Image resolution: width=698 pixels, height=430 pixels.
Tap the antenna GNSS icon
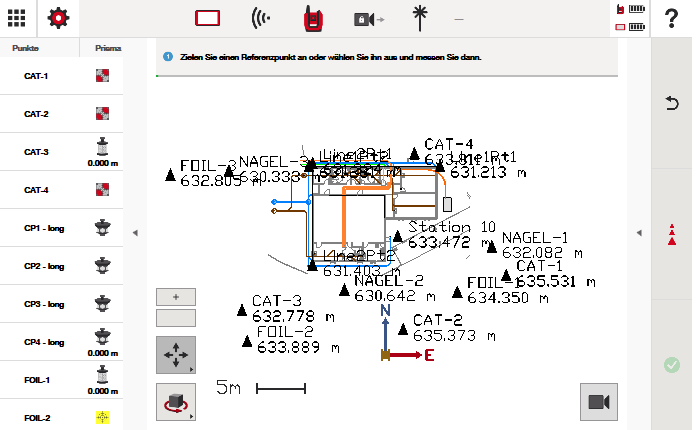click(x=414, y=18)
